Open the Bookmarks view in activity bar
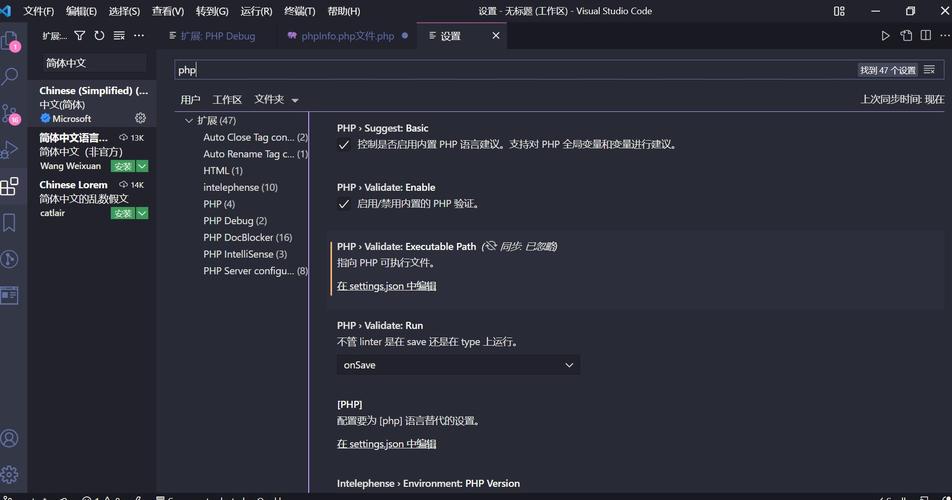 (10, 223)
